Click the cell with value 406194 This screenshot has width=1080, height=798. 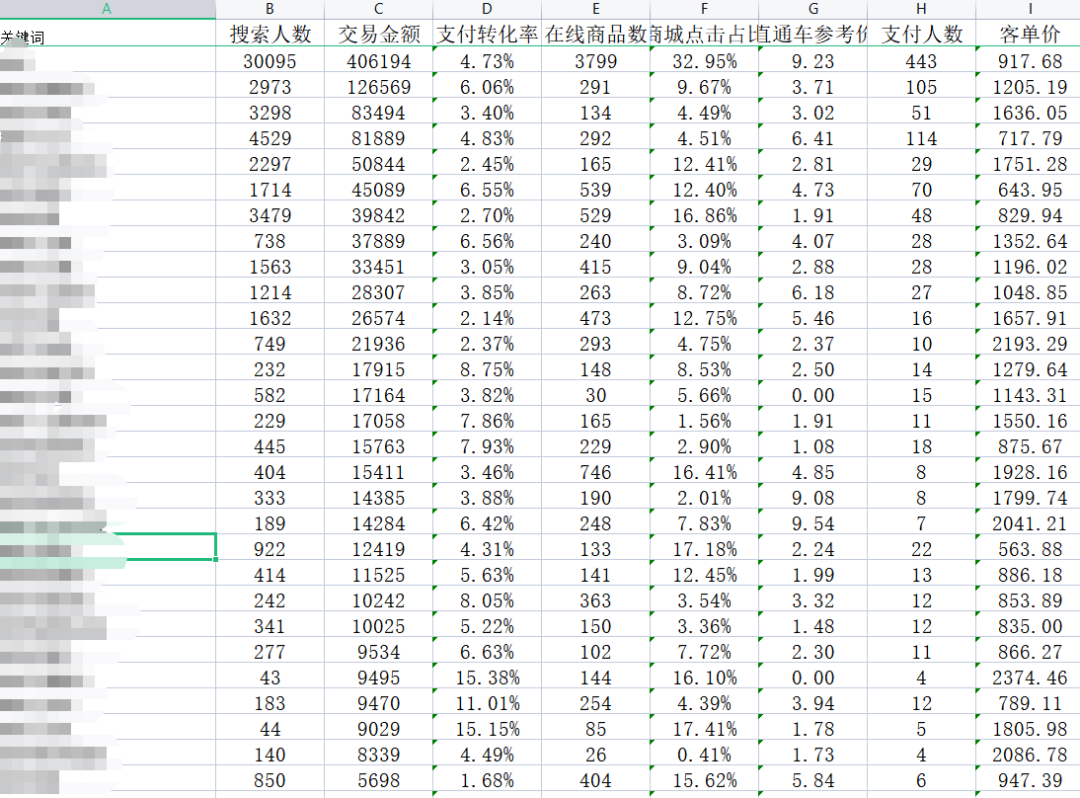[379, 61]
